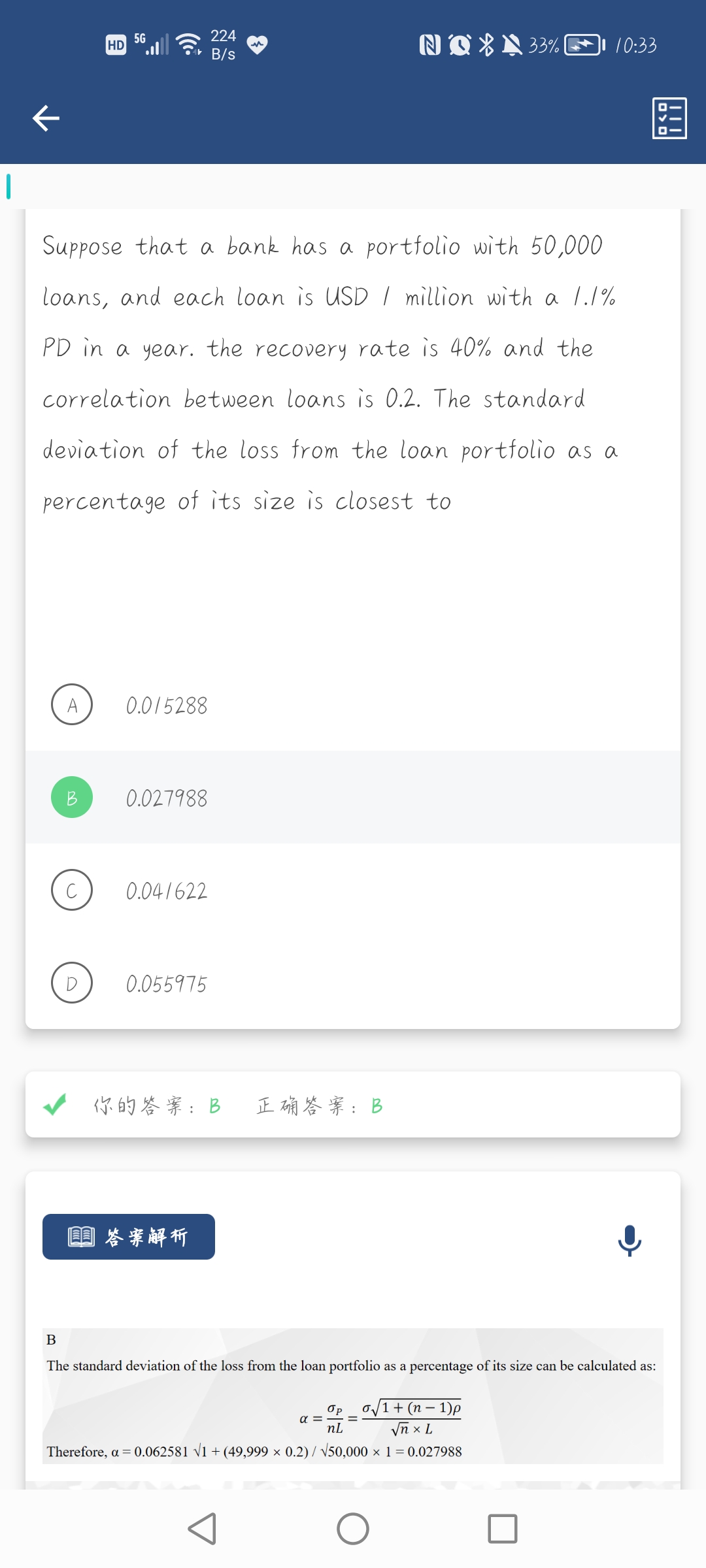Tap the Wi-Fi signal status icon
Viewport: 706px width, 1568px height.
[189, 44]
